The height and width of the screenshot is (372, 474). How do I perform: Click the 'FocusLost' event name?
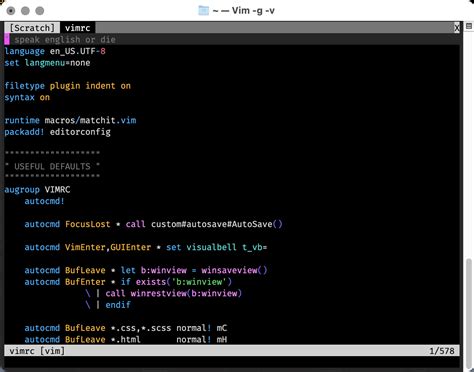click(88, 224)
